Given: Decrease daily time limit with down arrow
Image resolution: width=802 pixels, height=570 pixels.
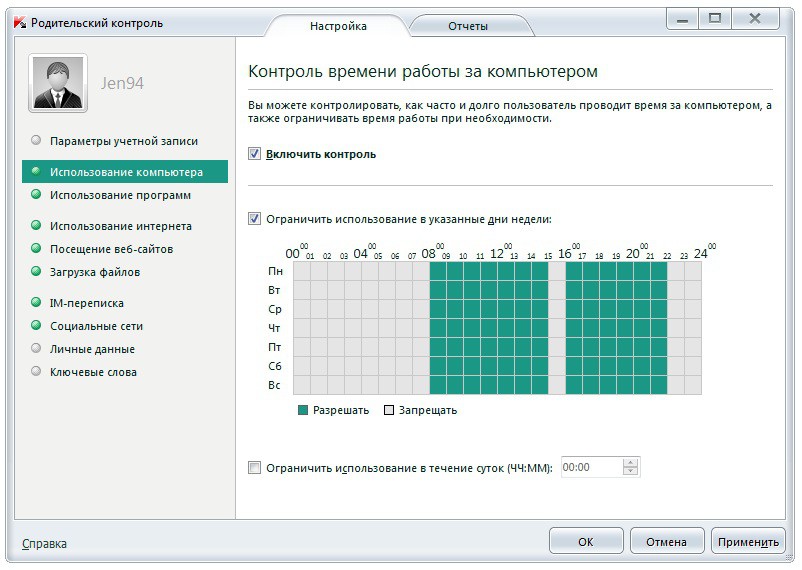Looking at the screenshot, I should [x=630, y=471].
